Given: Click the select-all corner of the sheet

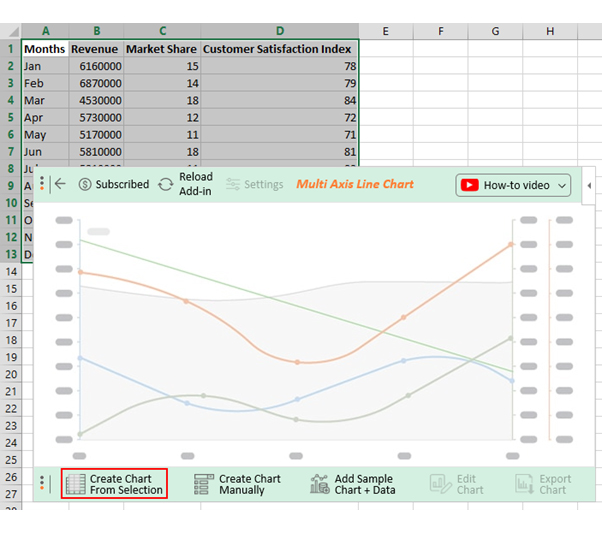Looking at the screenshot, I should point(11,31).
